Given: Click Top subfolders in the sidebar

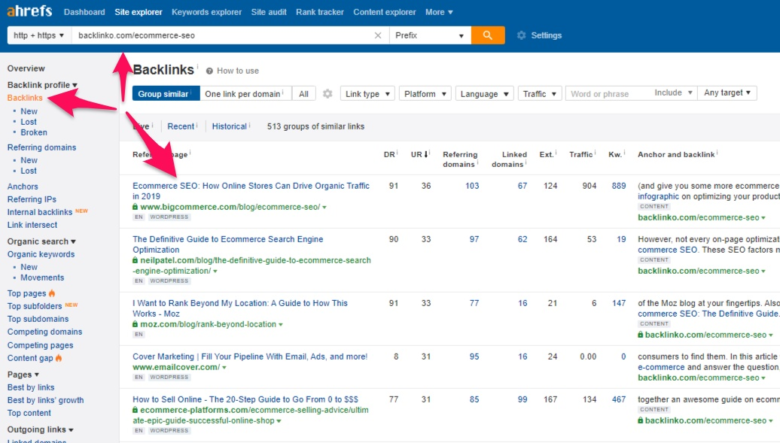Looking at the screenshot, I should [34, 306].
